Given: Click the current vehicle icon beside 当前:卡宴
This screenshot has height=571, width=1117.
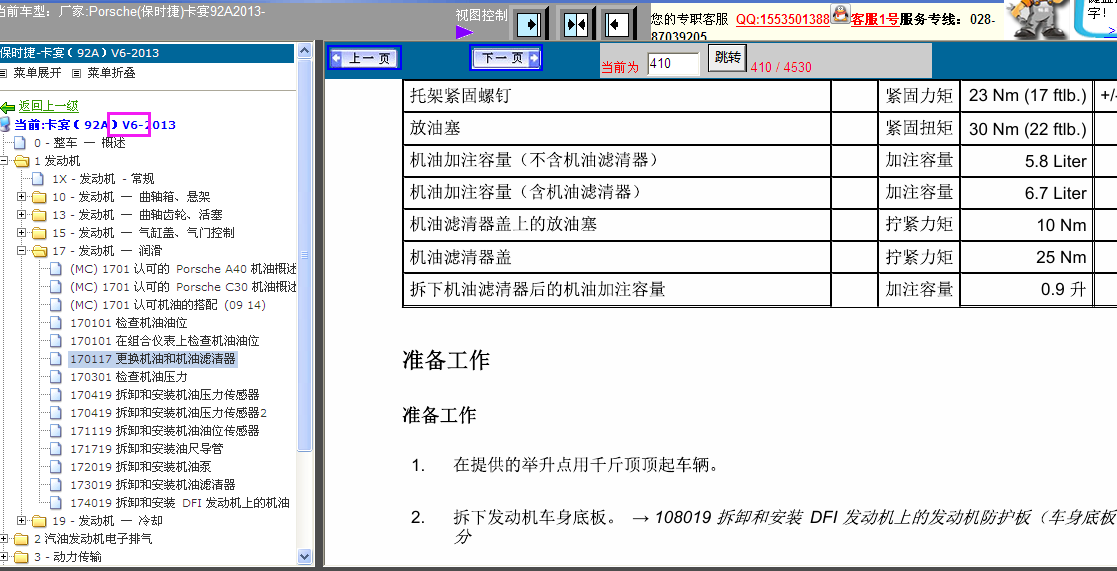Looking at the screenshot, I should (6, 125).
